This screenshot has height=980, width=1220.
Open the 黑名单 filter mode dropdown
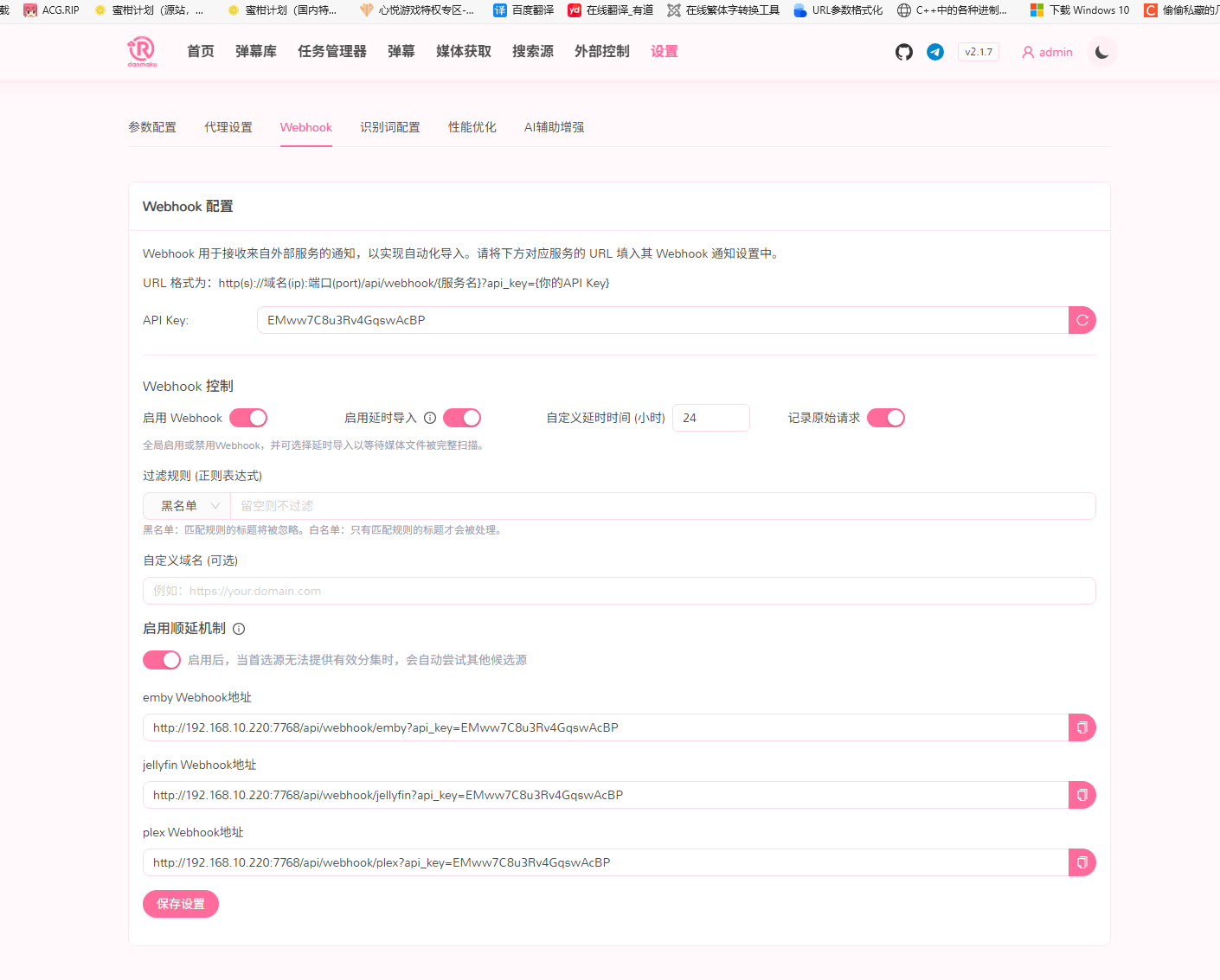(x=184, y=505)
